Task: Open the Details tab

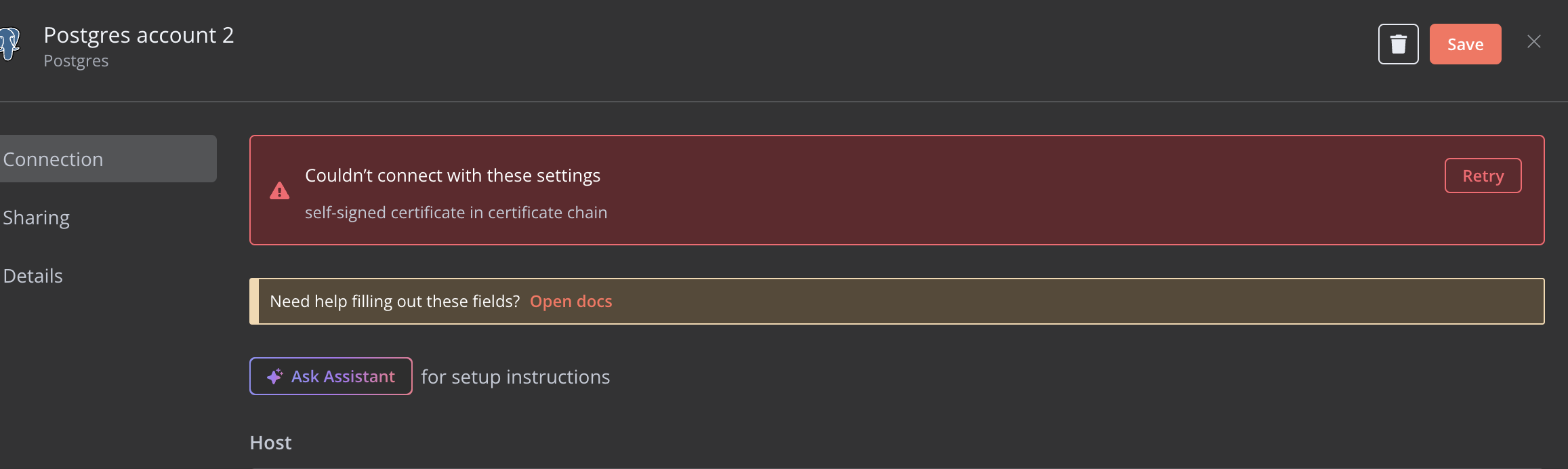Action: coord(33,276)
